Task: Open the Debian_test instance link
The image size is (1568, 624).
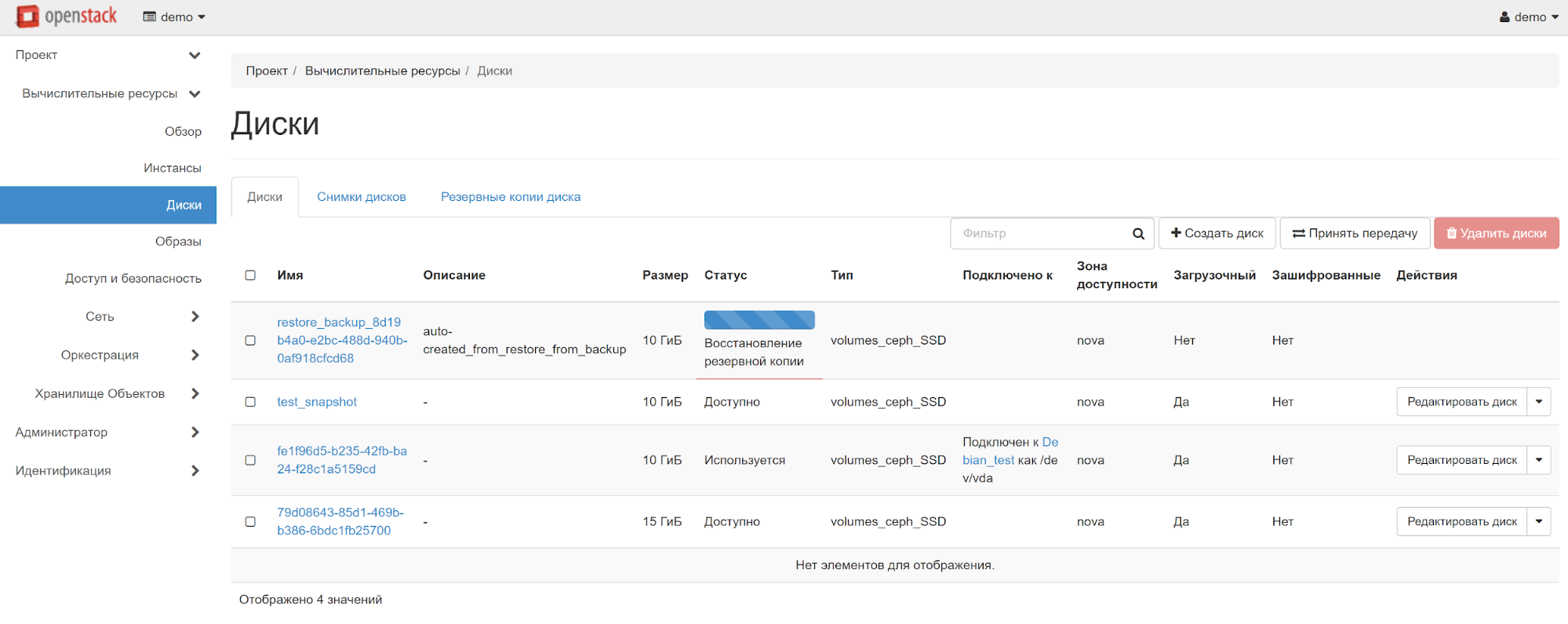Action: tap(1010, 451)
